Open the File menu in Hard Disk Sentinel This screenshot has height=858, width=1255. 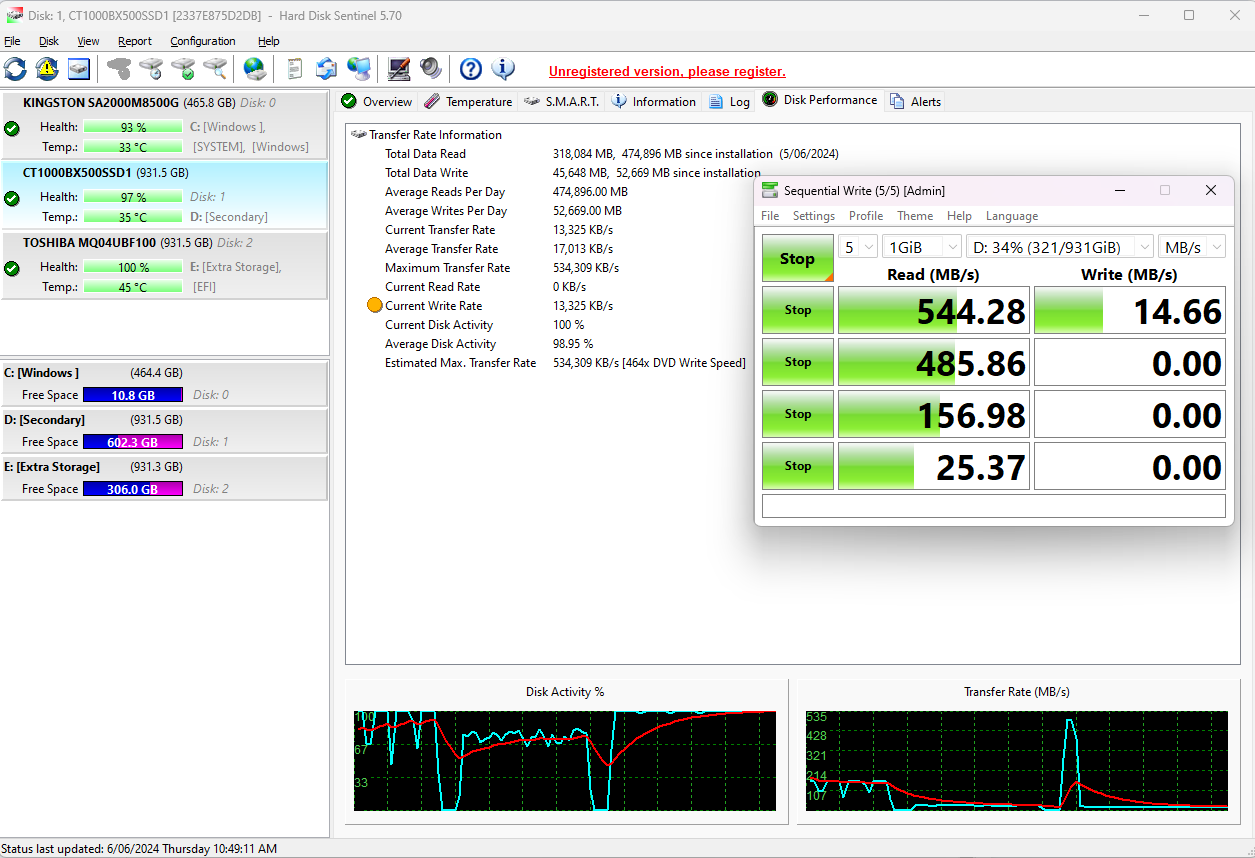[12, 41]
